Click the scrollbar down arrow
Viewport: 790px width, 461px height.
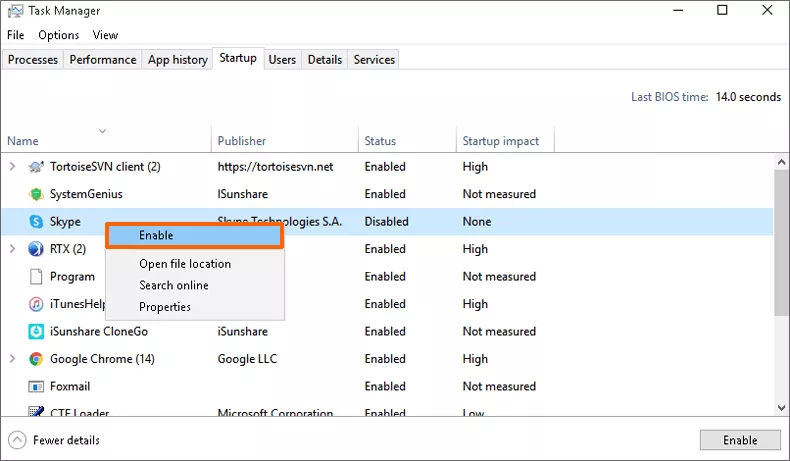781,408
